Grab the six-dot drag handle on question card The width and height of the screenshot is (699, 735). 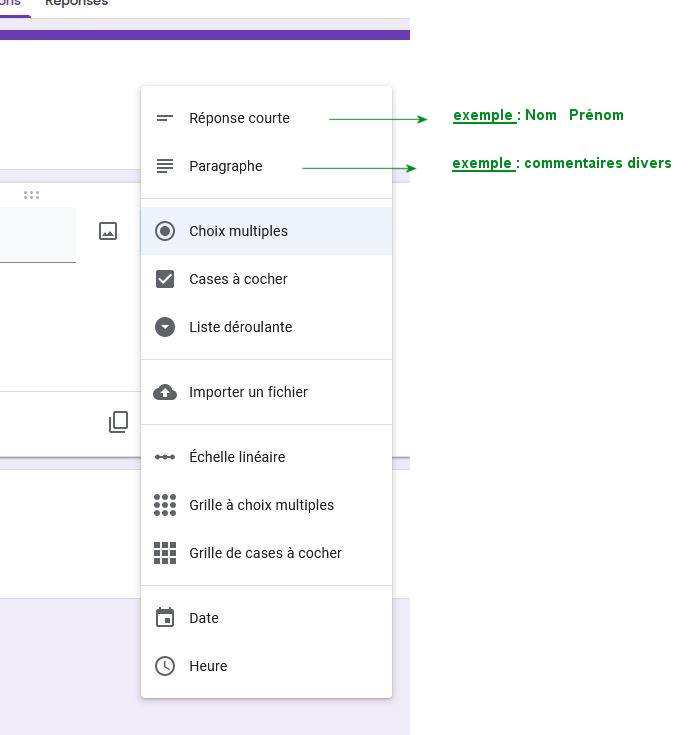[x=31, y=195]
